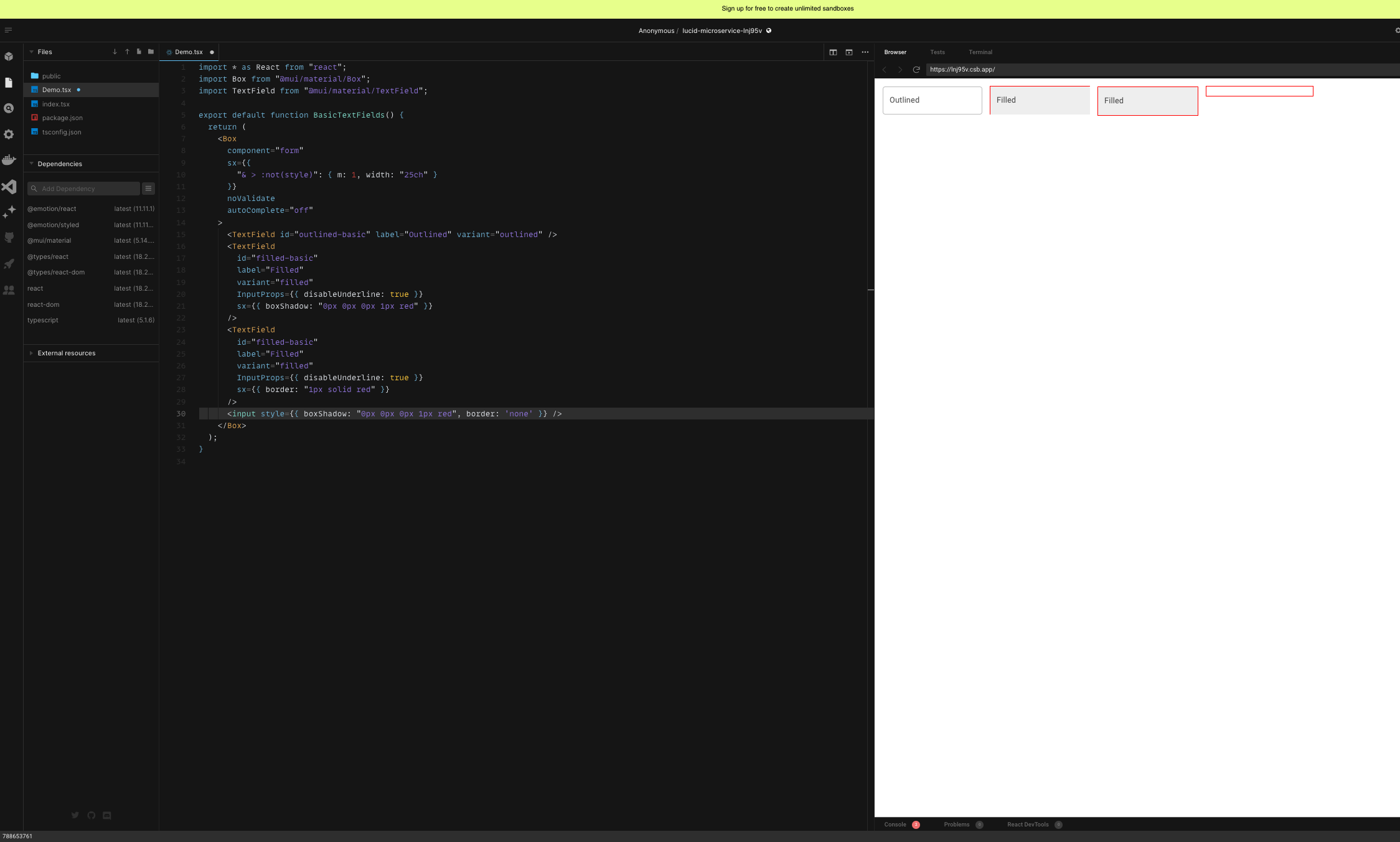Refresh the browser preview
This screenshot has height=842, width=1400.
tap(916, 70)
